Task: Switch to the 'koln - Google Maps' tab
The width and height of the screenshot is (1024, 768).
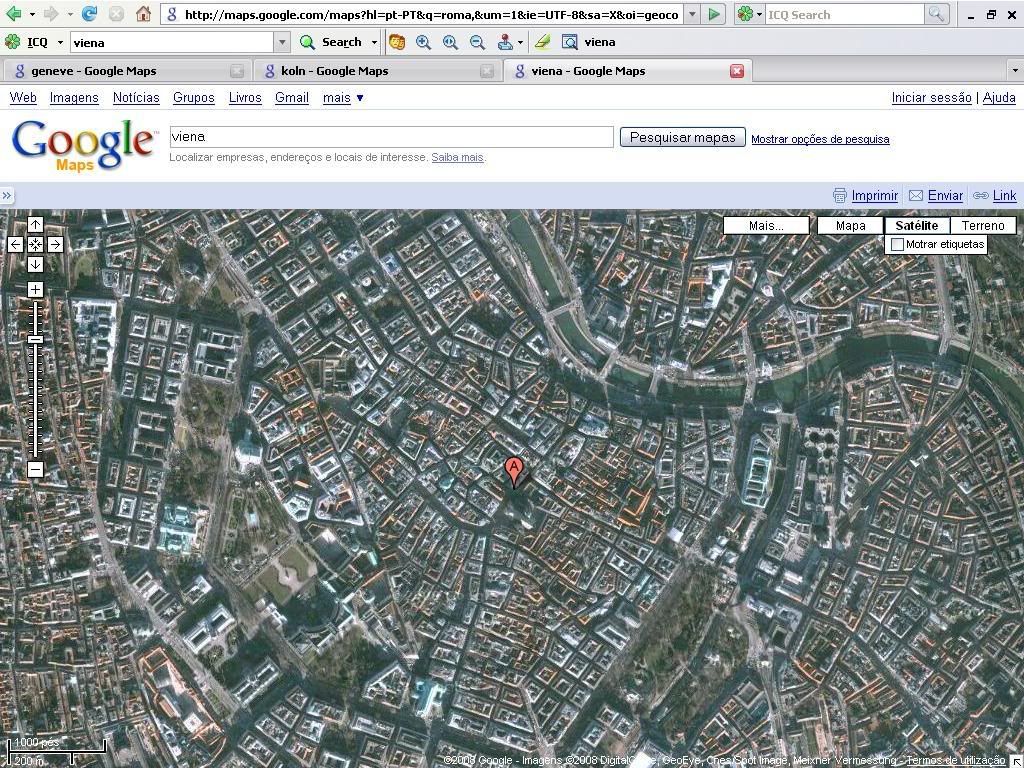Action: pos(334,71)
